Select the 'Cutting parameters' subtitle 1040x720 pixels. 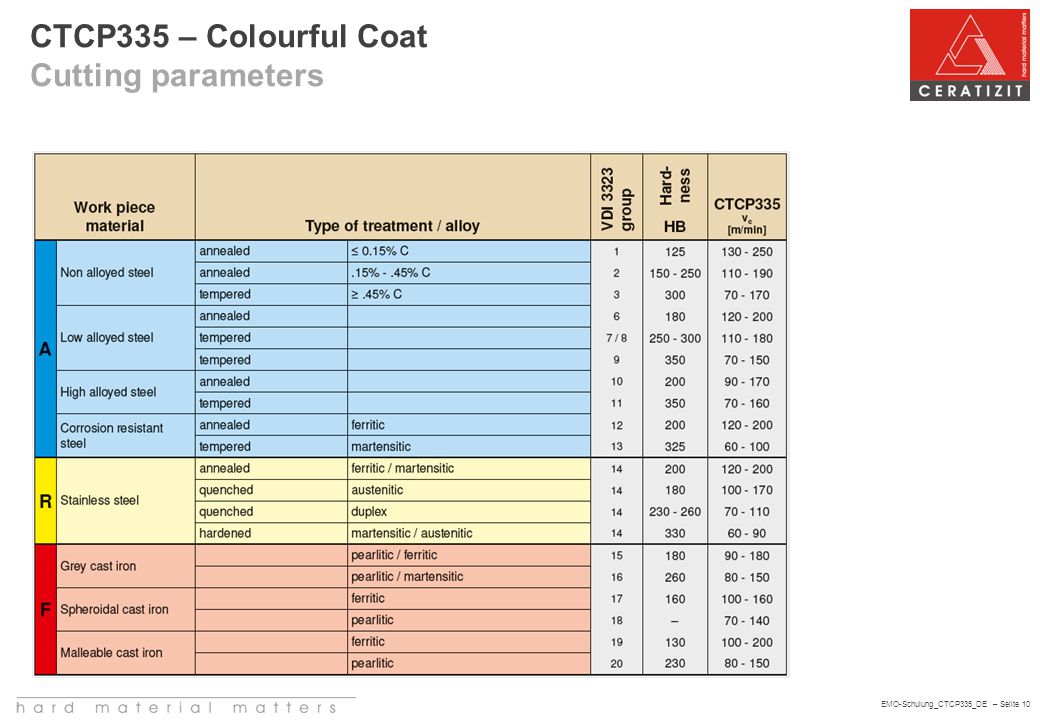tap(177, 76)
